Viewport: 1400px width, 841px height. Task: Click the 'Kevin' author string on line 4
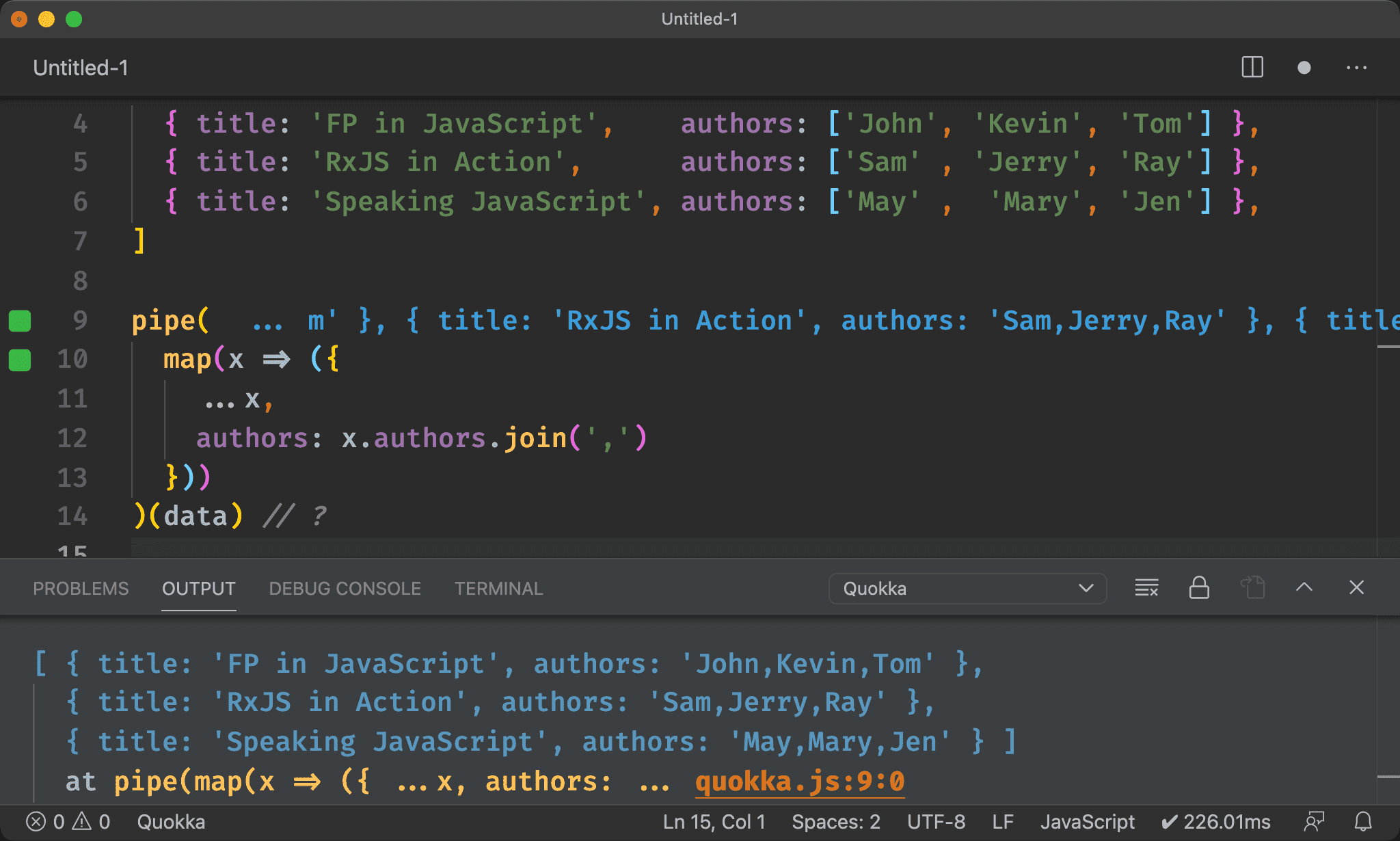point(1027,124)
